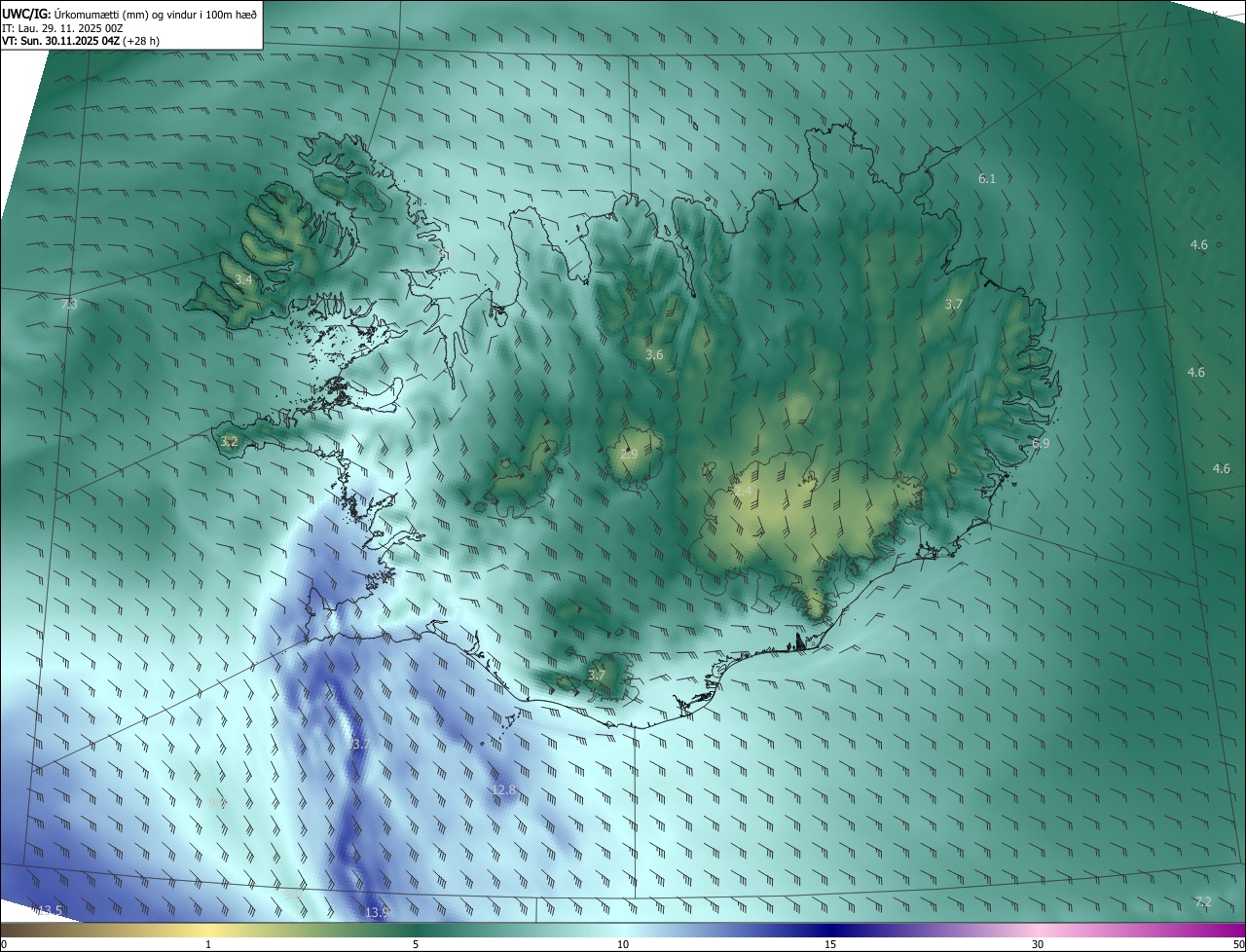Click the 3.2 value on Snæfellsnes peninsula
The height and width of the screenshot is (952, 1246).
[x=229, y=442]
